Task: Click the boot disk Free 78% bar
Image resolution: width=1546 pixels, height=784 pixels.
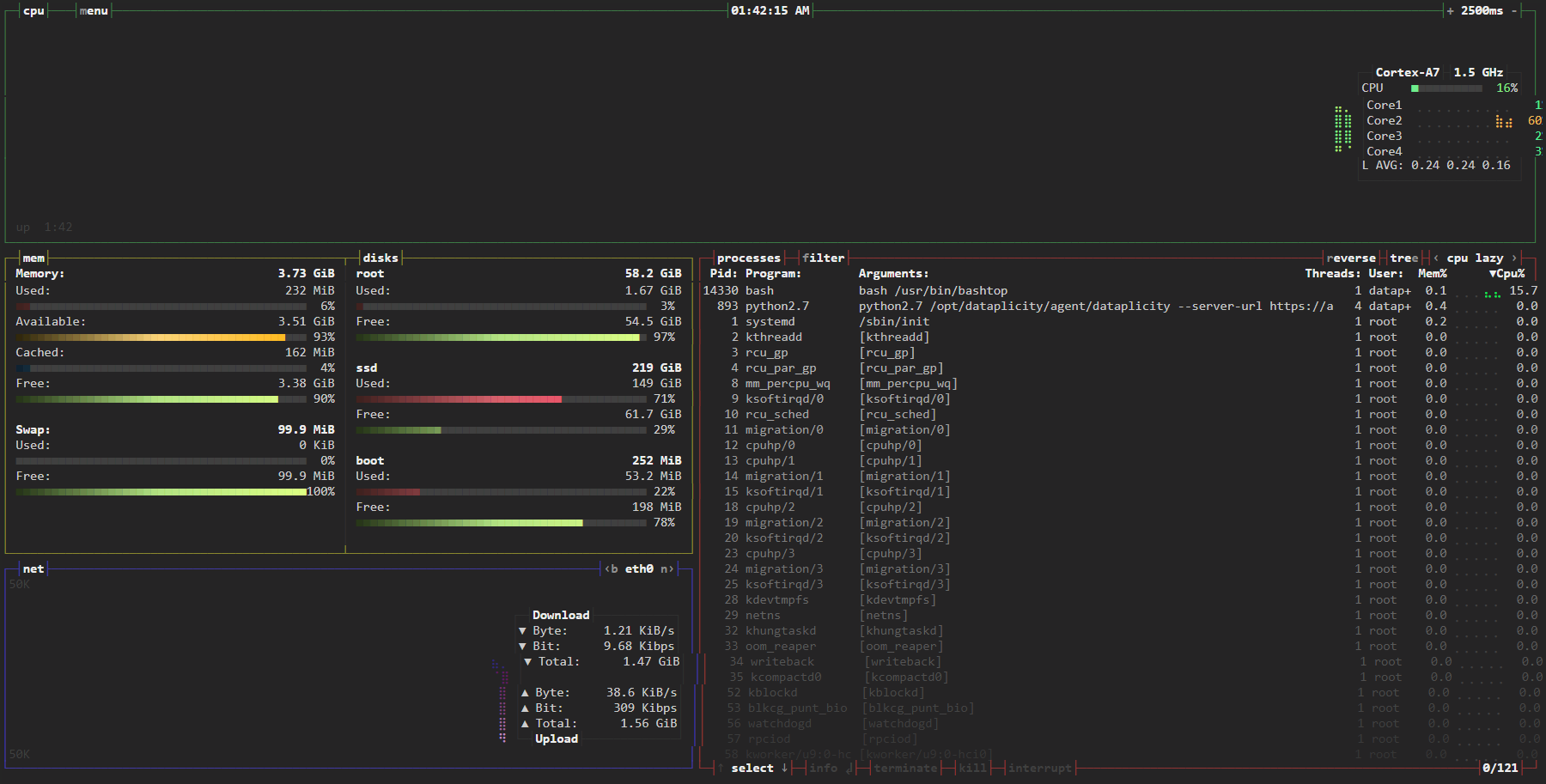Action: [x=501, y=523]
